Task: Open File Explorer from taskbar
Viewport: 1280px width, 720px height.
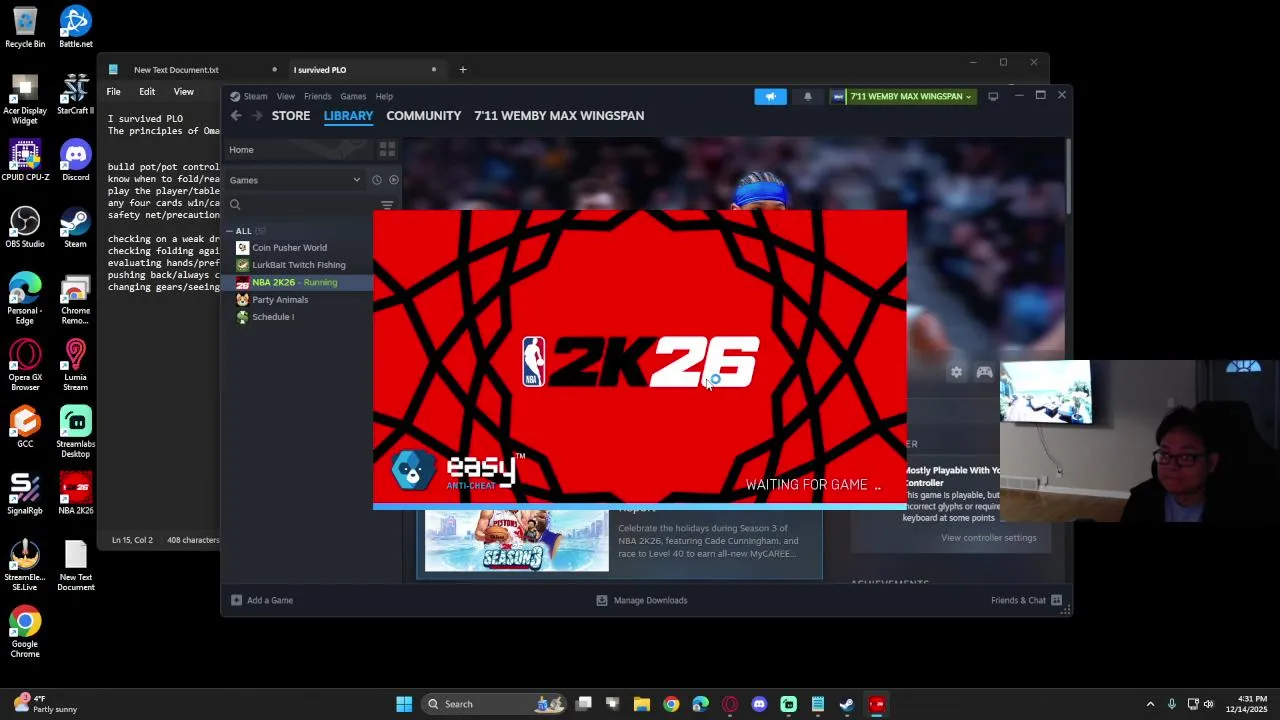Action: pos(642,704)
